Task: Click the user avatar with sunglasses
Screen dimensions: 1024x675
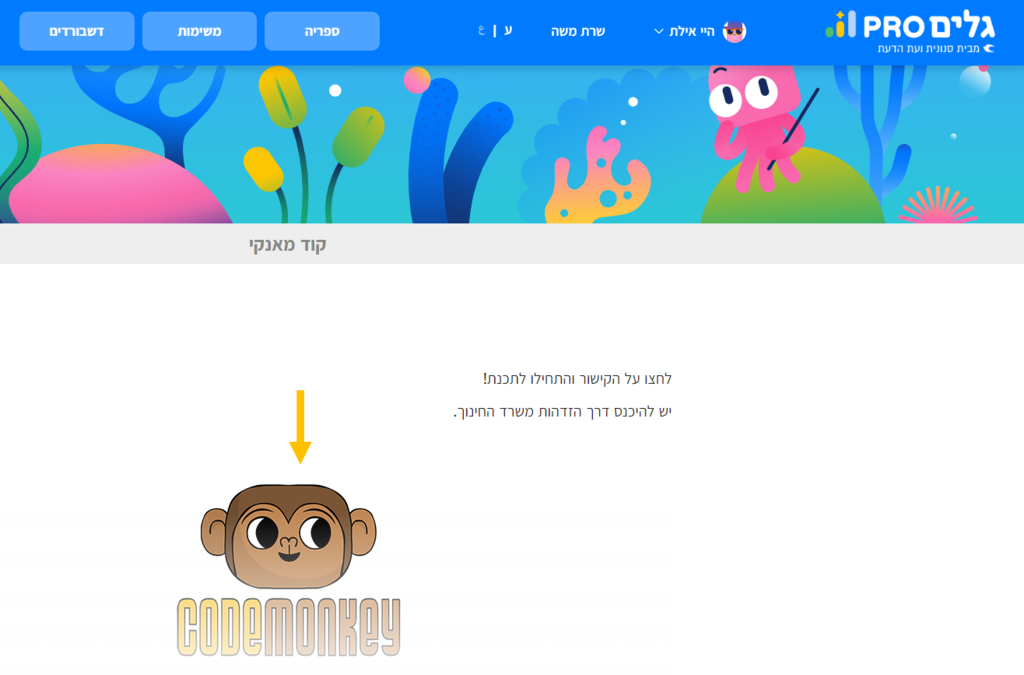Action: tap(734, 31)
